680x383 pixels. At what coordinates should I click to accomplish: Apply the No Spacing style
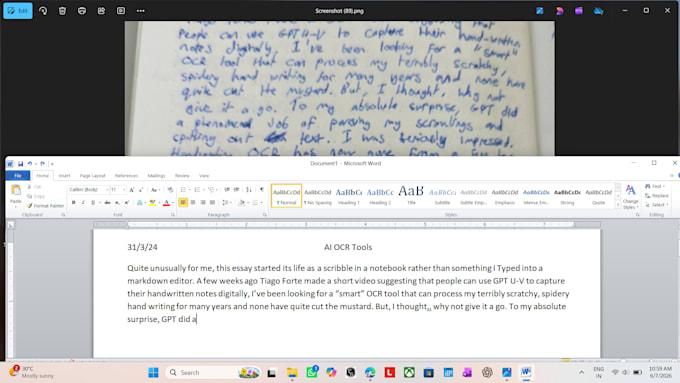(x=318, y=196)
